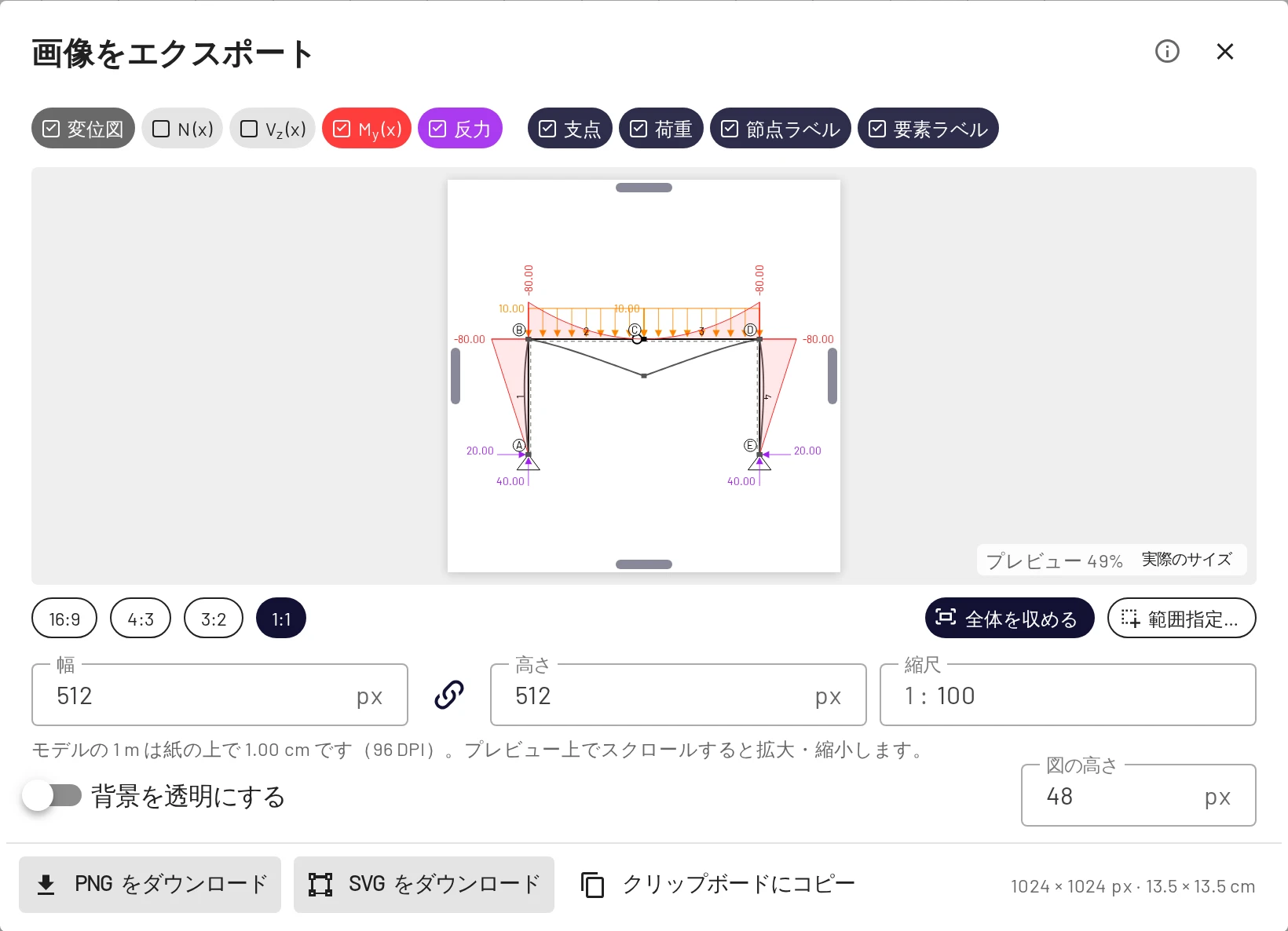
Task: Click the プレビュー 49% zoom label
Action: coord(1054,560)
